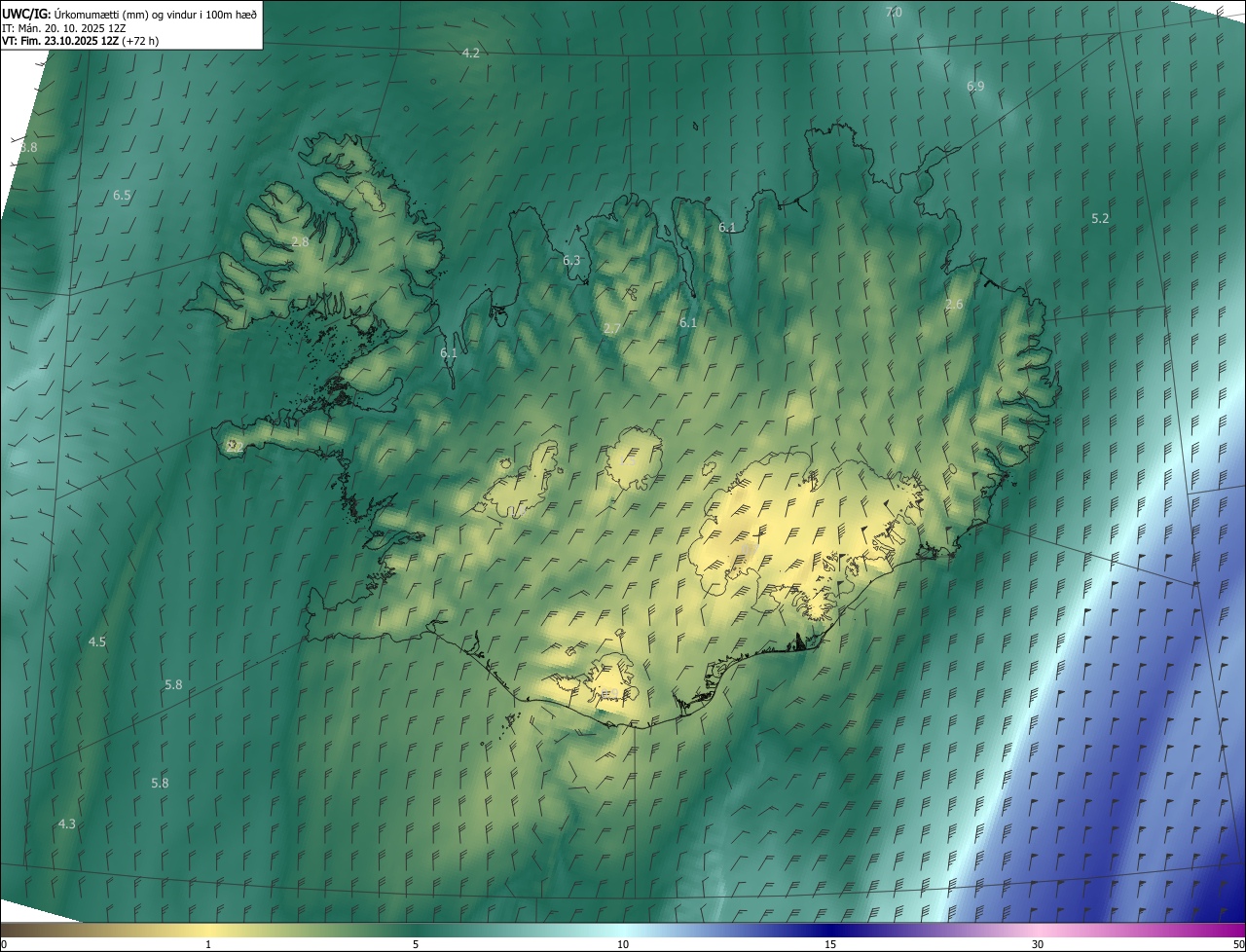Click the 6.3 value label on the map

point(571,260)
